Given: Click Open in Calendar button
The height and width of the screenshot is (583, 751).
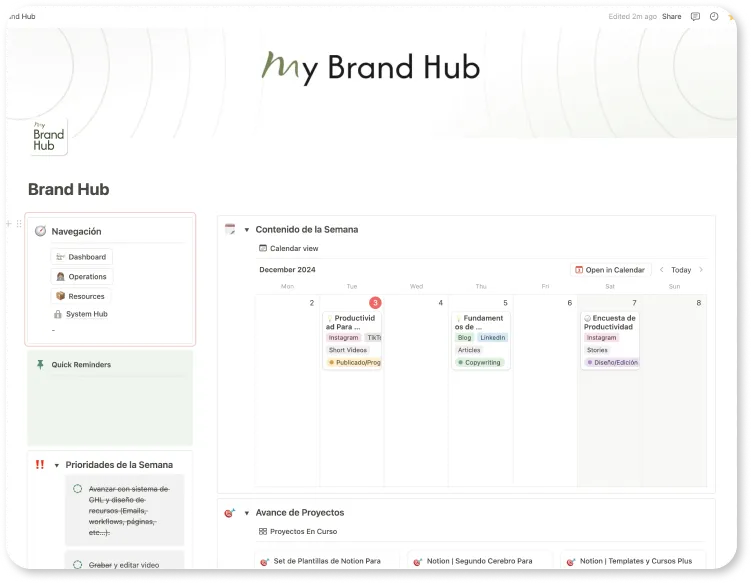Looking at the screenshot, I should tap(610, 270).
